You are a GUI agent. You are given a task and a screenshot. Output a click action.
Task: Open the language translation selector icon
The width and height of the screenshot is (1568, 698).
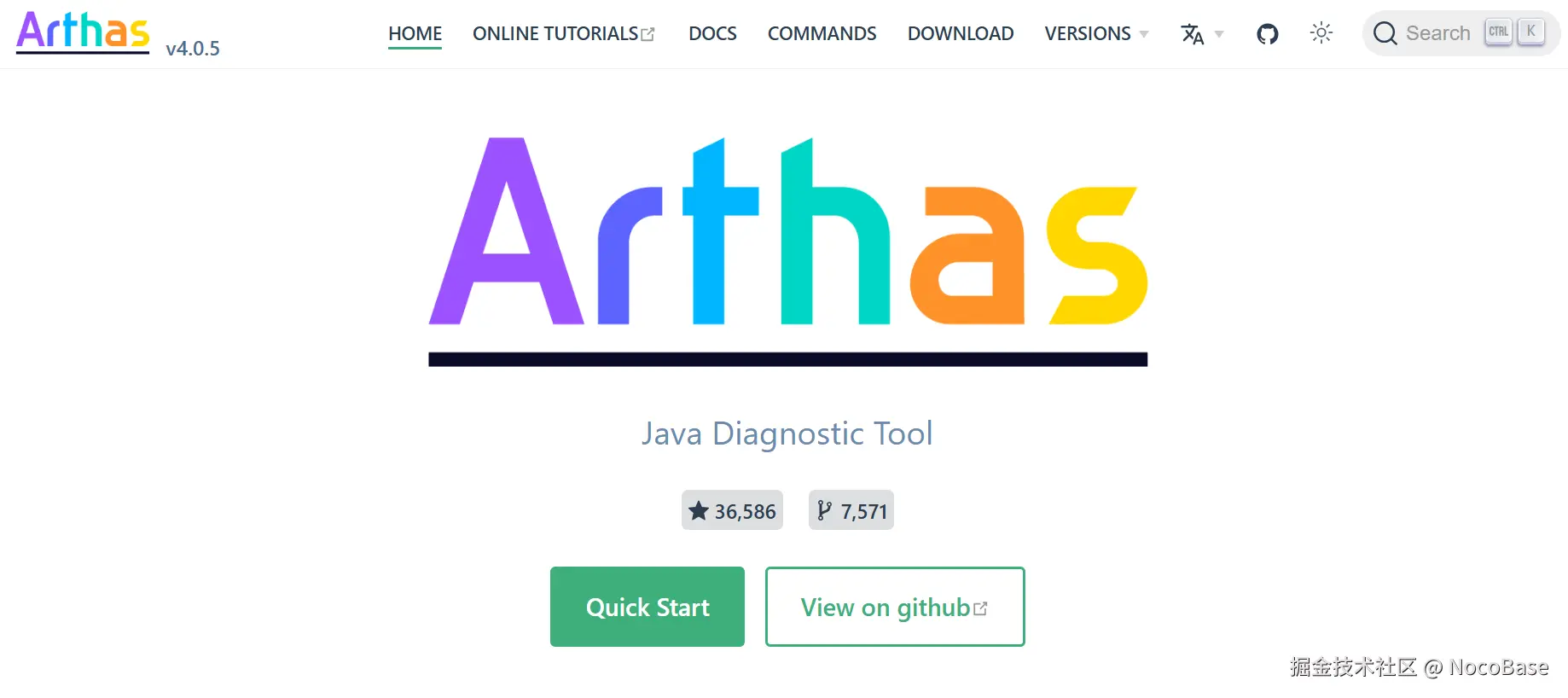[1192, 34]
